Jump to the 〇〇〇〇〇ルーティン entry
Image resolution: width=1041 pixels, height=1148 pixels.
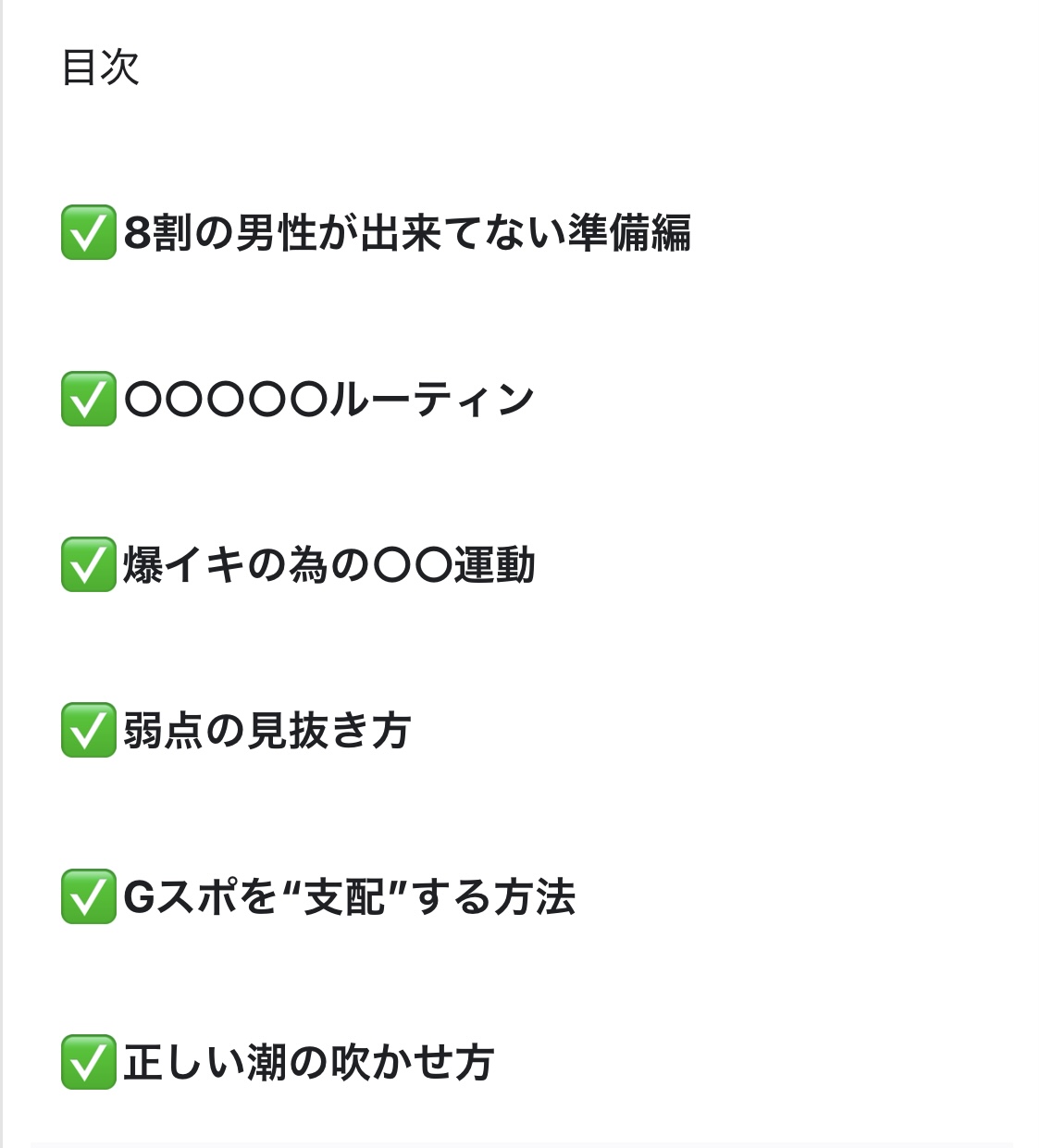click(328, 399)
